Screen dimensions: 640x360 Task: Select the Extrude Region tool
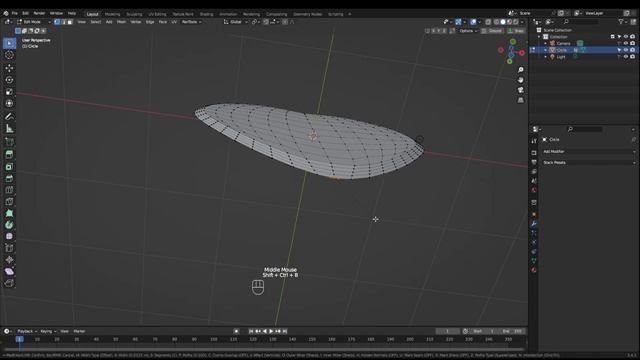tap(9, 154)
